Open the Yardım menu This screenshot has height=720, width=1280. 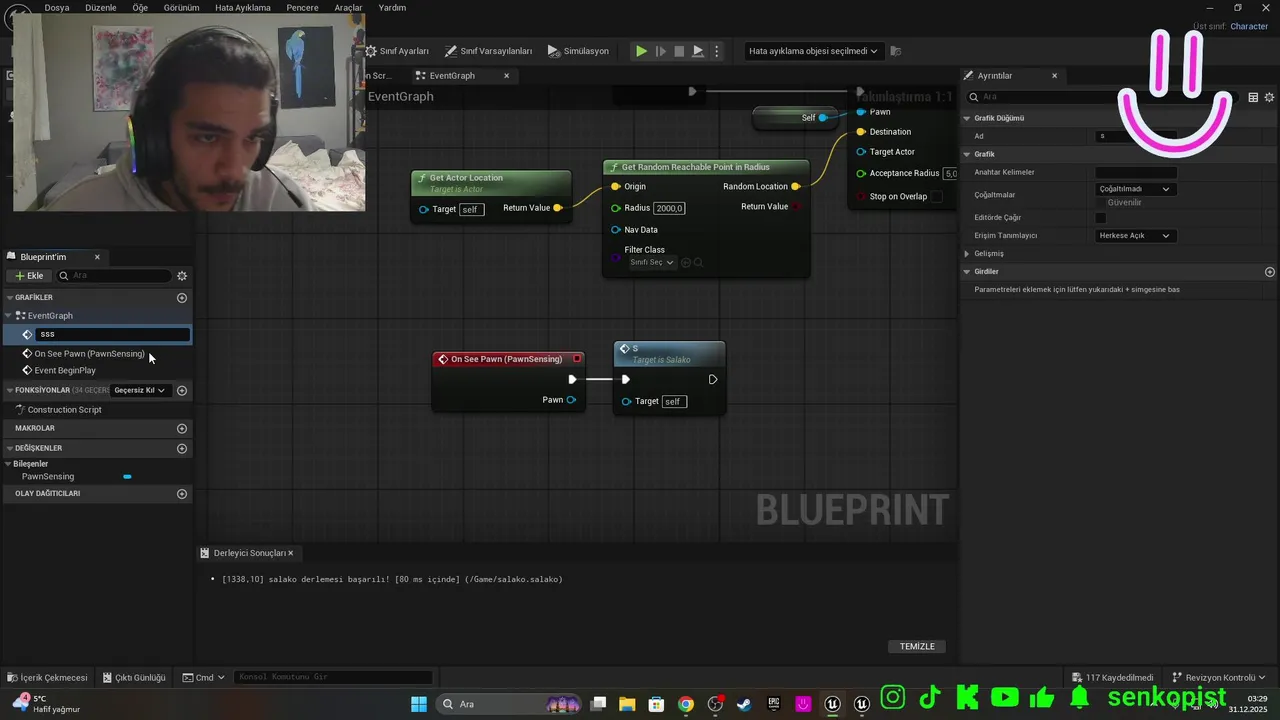click(393, 7)
